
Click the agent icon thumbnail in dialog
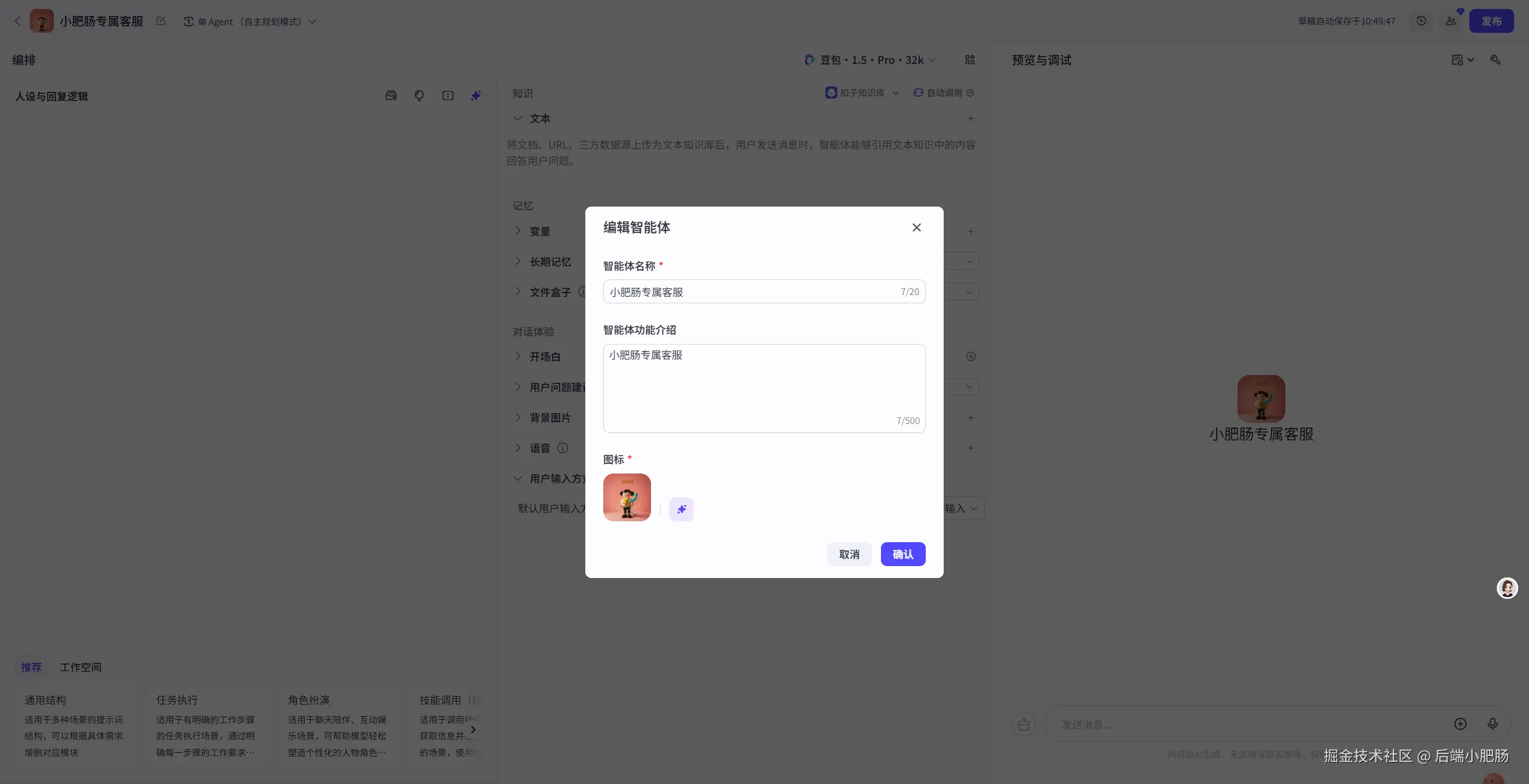point(627,497)
